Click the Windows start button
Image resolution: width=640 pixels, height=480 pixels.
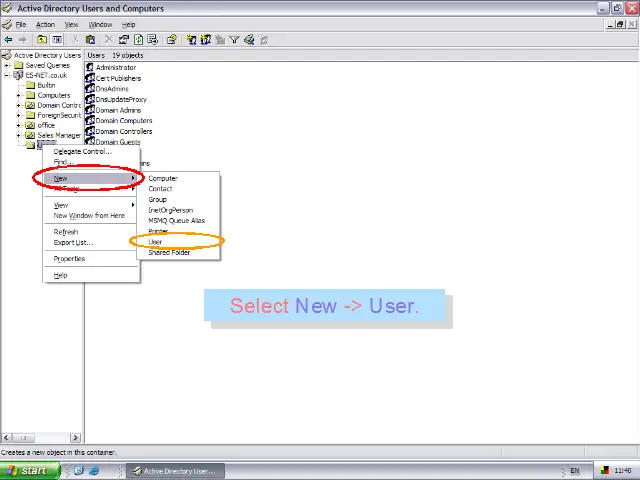[30, 471]
